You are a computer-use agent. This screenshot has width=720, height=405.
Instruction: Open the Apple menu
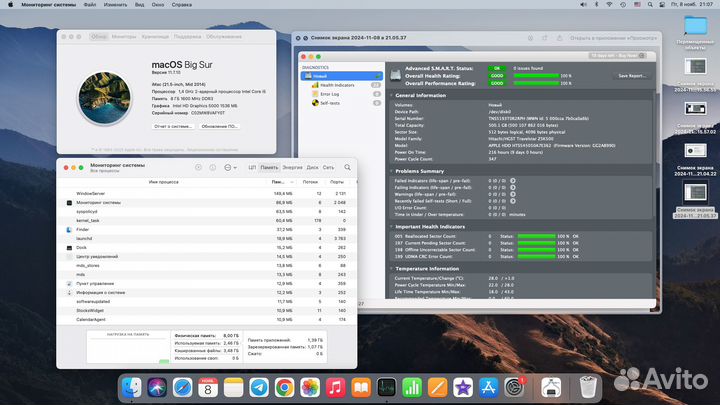coord(11,5)
